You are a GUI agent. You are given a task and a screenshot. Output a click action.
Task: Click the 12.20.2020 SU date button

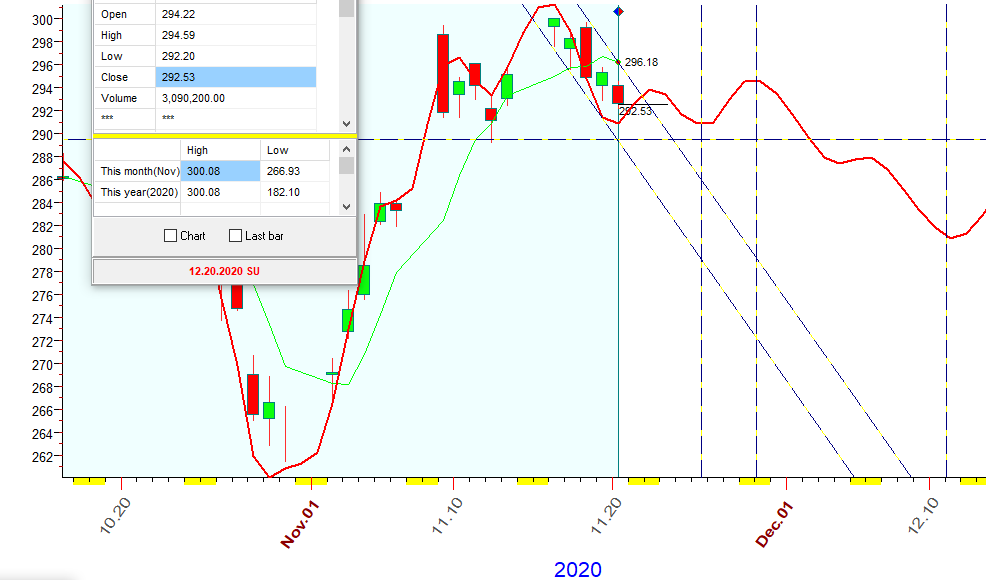[224, 271]
